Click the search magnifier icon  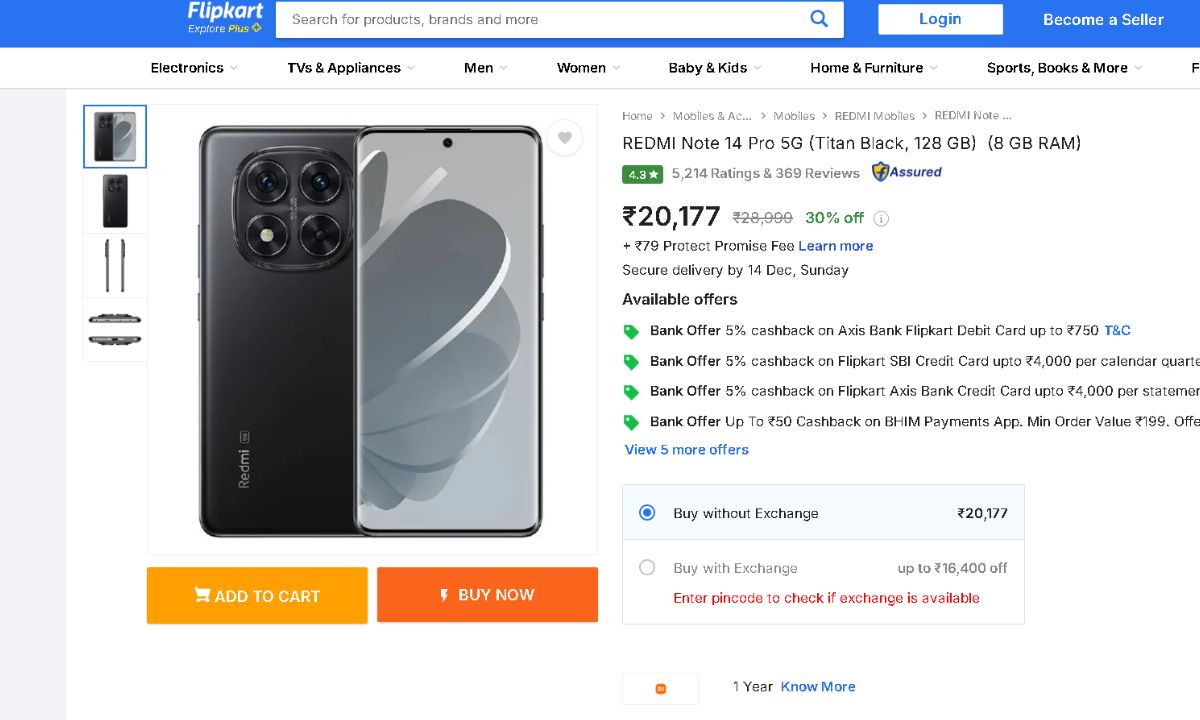819,19
